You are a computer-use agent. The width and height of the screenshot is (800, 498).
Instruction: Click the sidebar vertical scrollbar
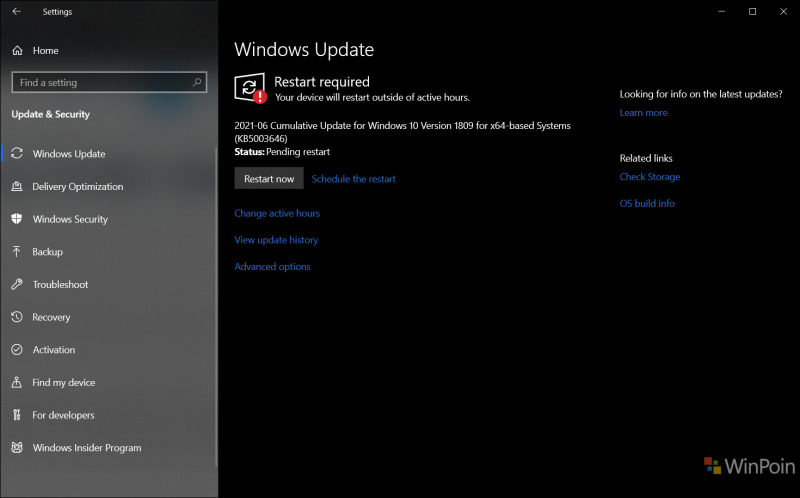(x=216, y=306)
